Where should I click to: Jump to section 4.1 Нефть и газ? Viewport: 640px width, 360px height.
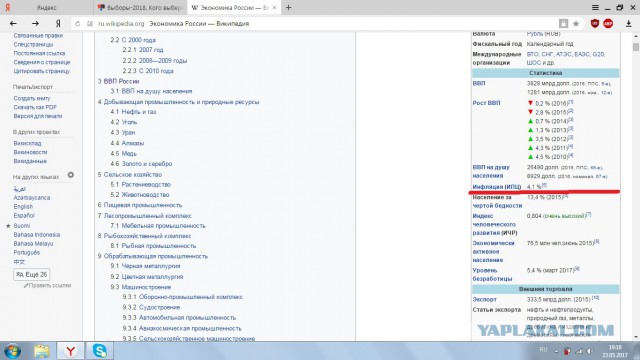[x=133, y=111]
